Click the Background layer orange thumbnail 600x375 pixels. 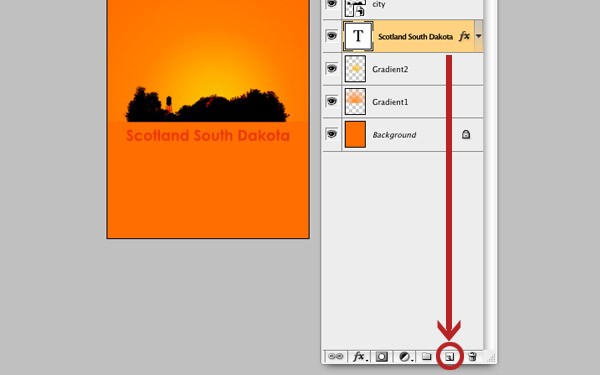355,134
